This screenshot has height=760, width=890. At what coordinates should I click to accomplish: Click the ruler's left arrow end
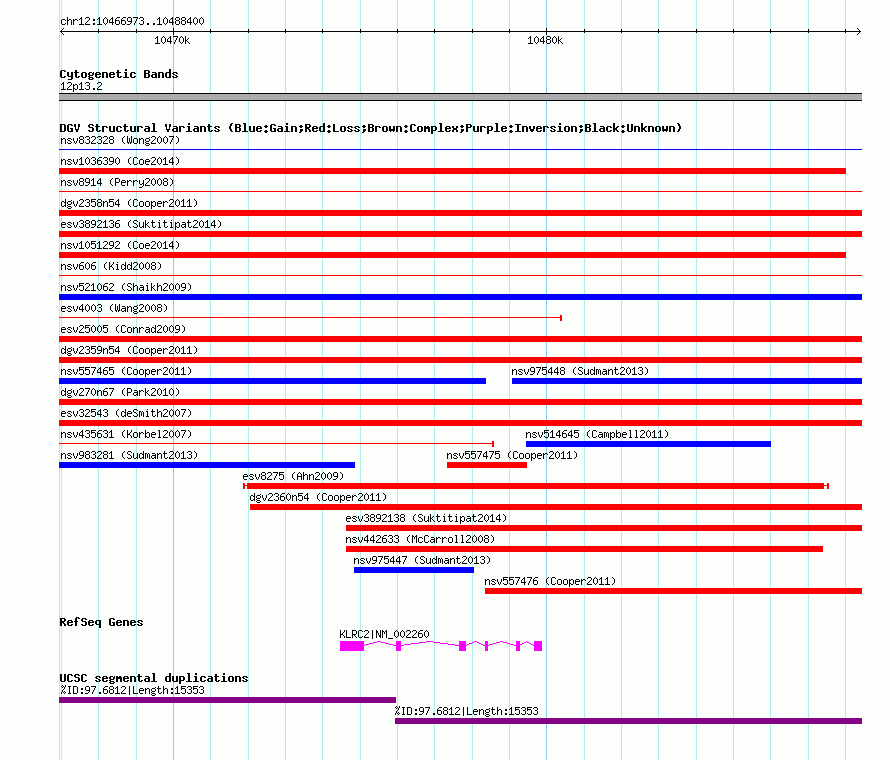coord(62,31)
